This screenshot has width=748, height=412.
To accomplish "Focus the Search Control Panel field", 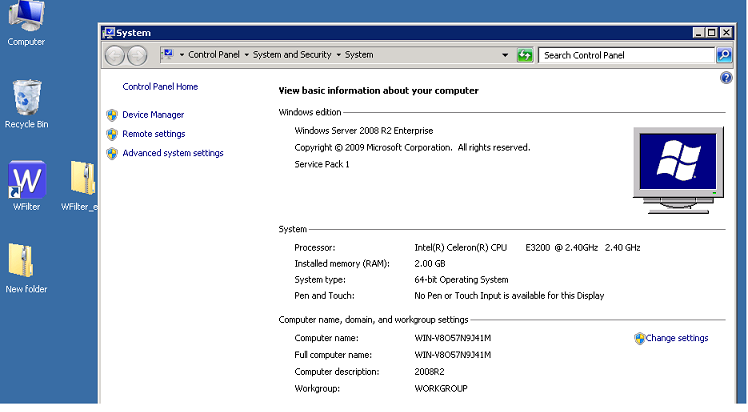I will tap(625, 55).
